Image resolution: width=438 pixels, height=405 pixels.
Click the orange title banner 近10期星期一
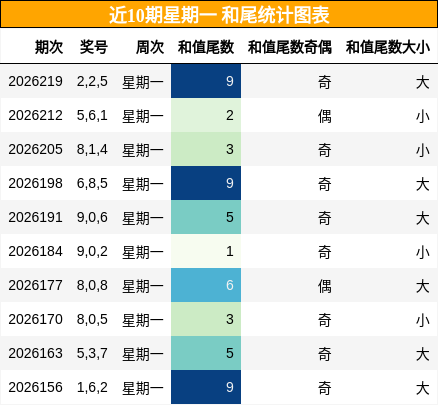(x=219, y=14)
